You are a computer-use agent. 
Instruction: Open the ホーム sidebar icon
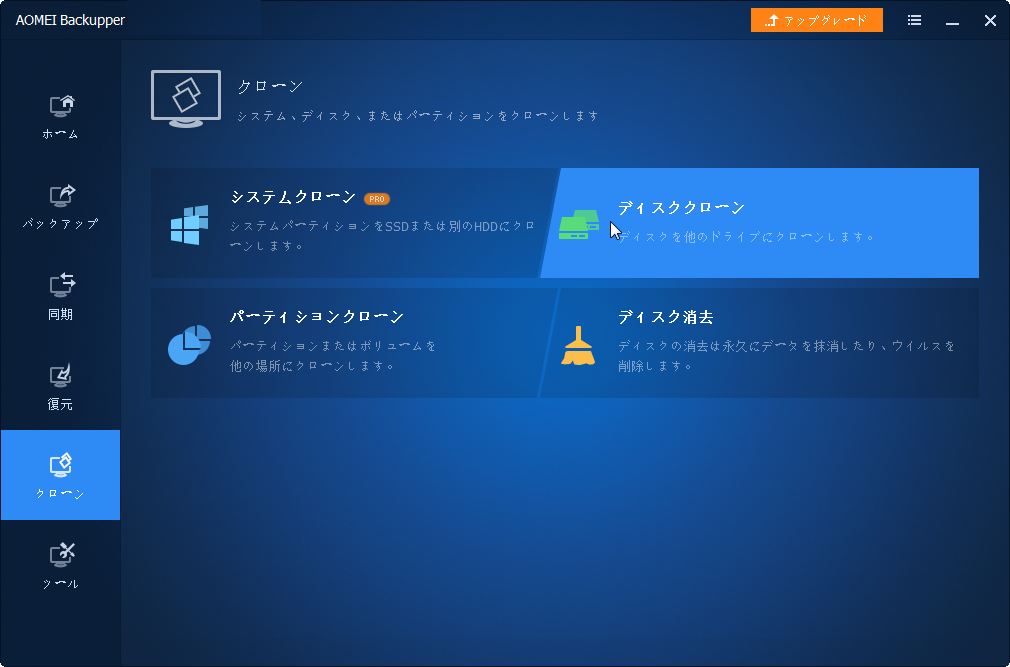pos(62,106)
